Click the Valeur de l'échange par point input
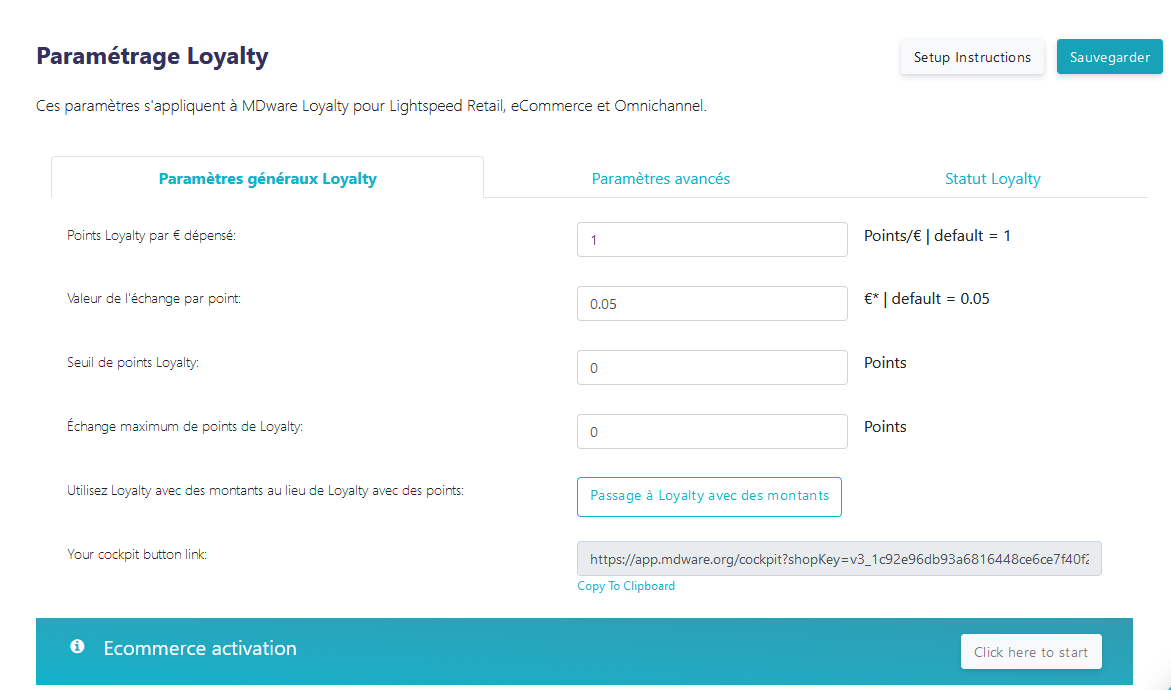Image resolution: width=1171 pixels, height=690 pixels. (x=712, y=304)
